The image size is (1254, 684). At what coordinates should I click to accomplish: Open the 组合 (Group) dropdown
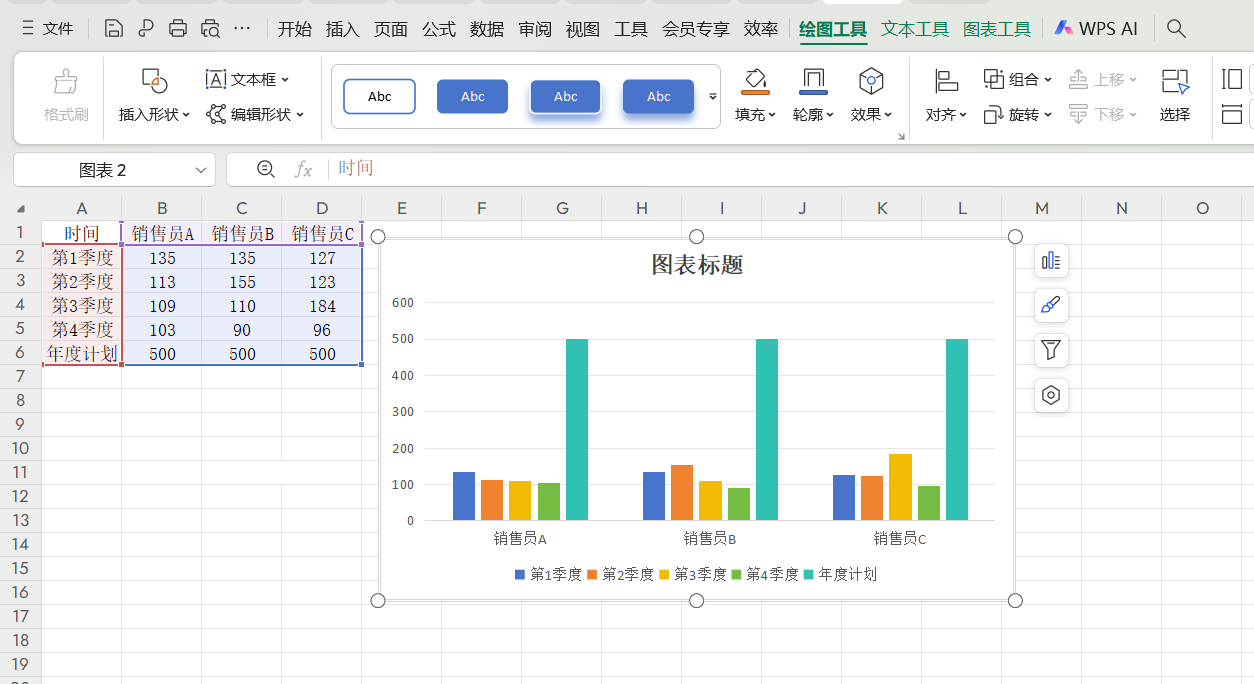tap(1017, 78)
